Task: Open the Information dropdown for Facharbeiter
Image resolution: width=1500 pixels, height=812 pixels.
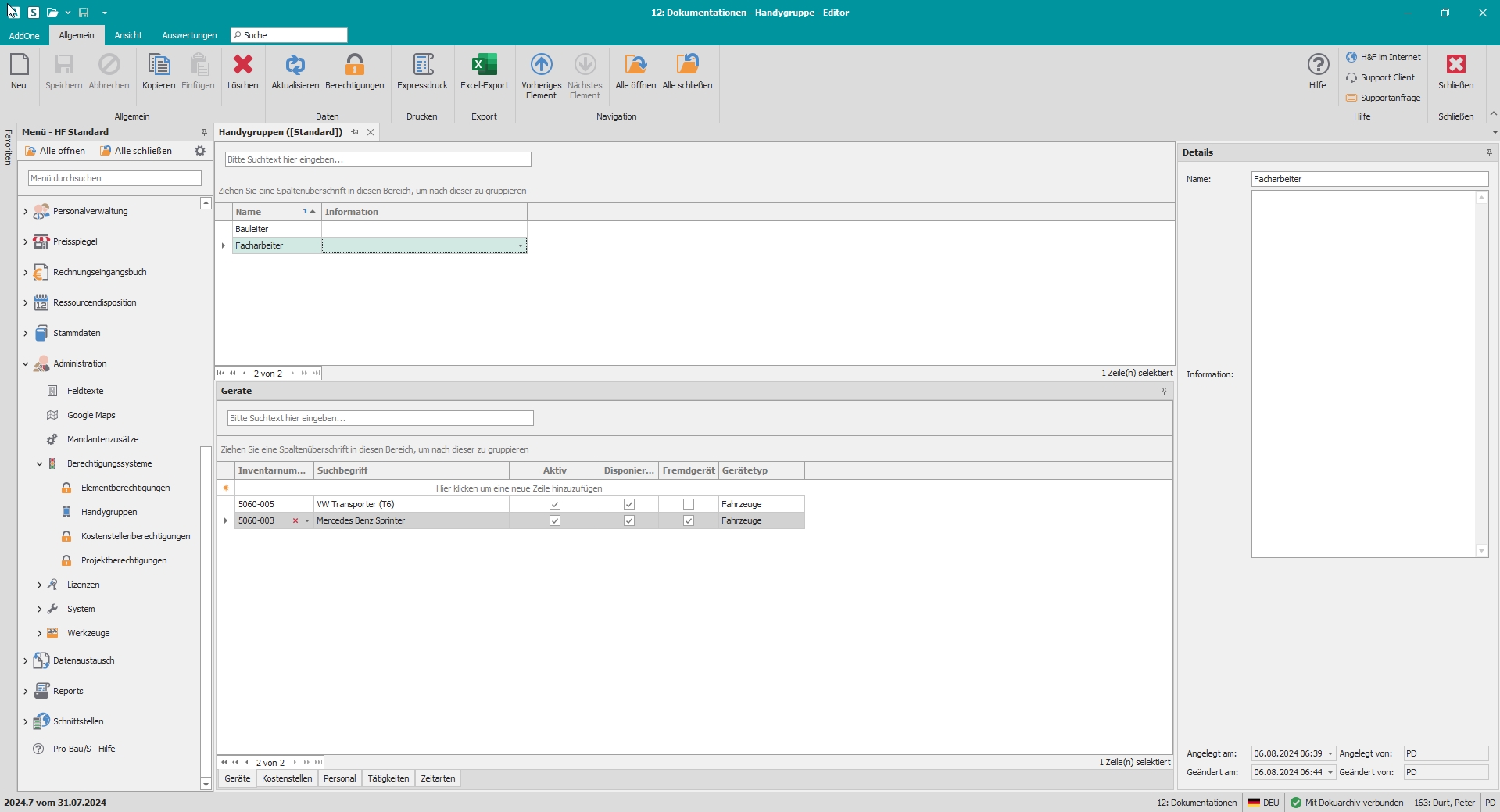Action: click(x=521, y=246)
